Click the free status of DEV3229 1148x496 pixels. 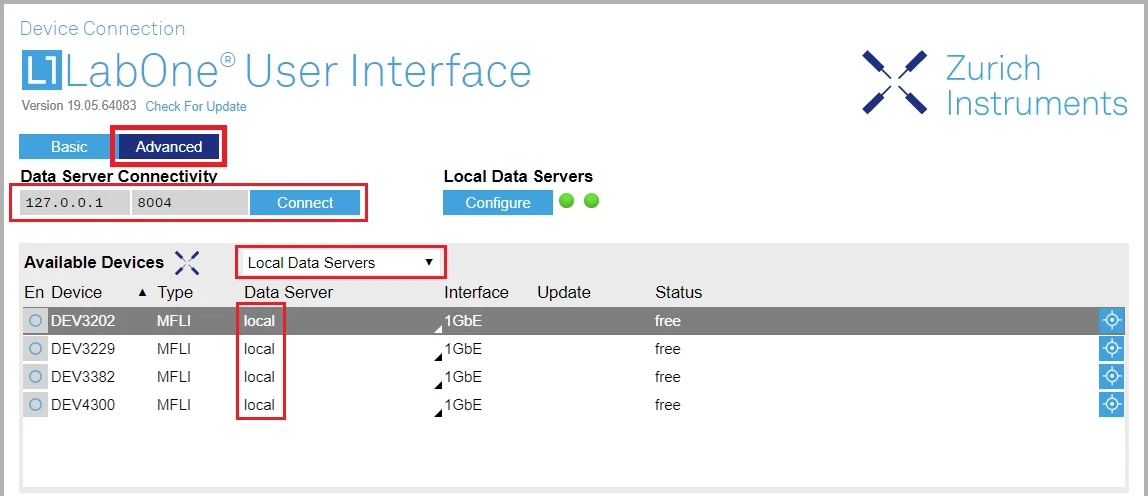tap(667, 349)
